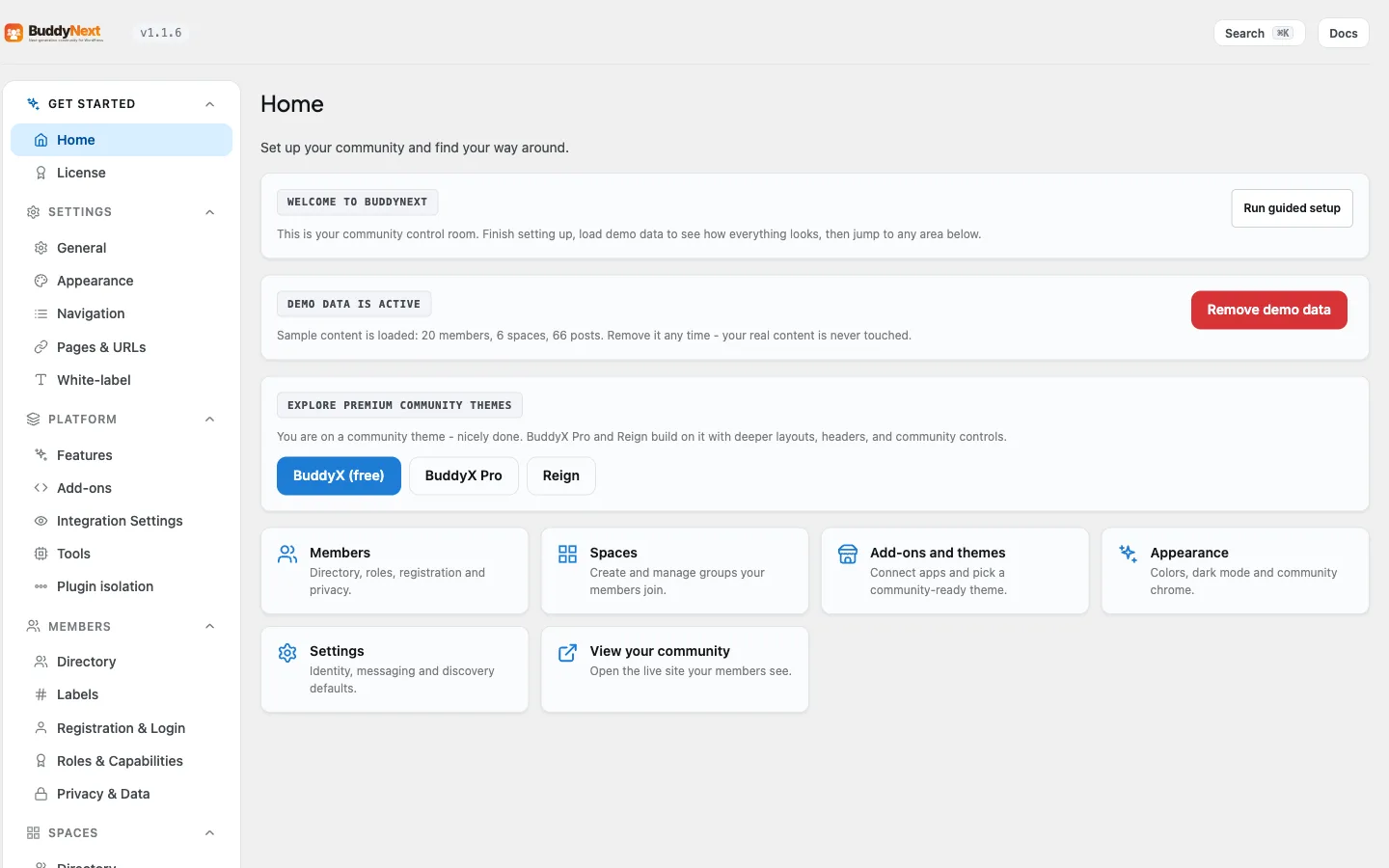Select the BuddyX Pro theme button
This screenshot has width=1389, height=868.
463,475
